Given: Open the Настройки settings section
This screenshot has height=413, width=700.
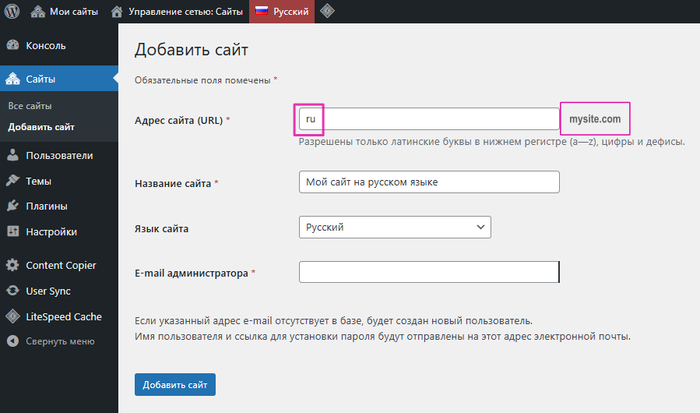Looking at the screenshot, I should coord(51,232).
